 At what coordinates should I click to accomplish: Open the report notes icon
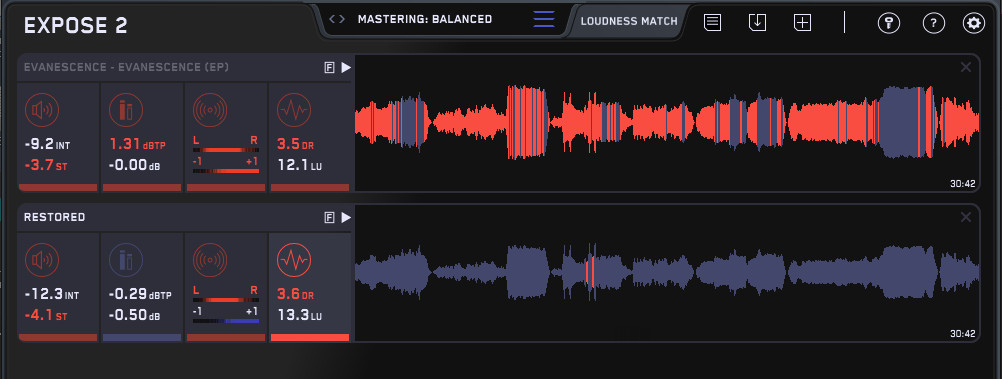tap(713, 22)
